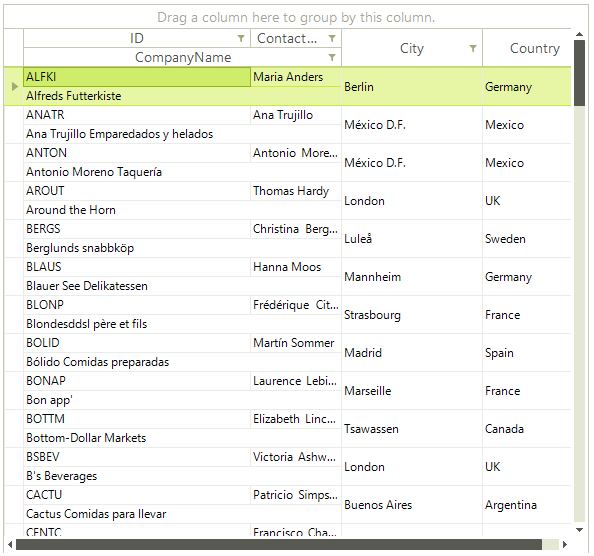Open the CompanyName column filter icon
This screenshot has width=594, height=556.
332,57
